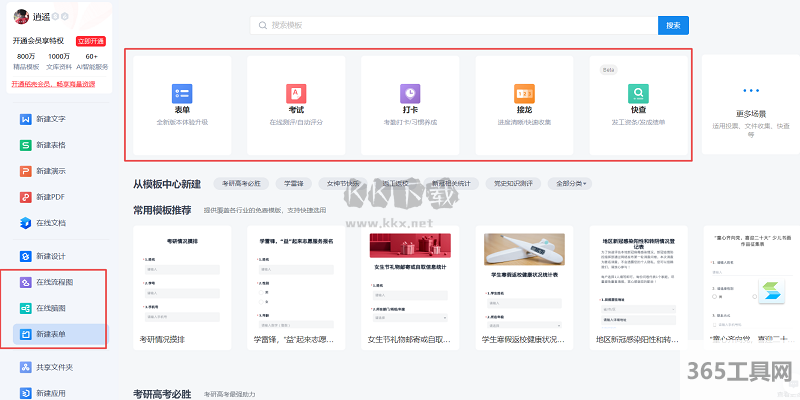Open the 女生节礼物邮寄 template
Screen dimensions: 800x400
coord(410,288)
